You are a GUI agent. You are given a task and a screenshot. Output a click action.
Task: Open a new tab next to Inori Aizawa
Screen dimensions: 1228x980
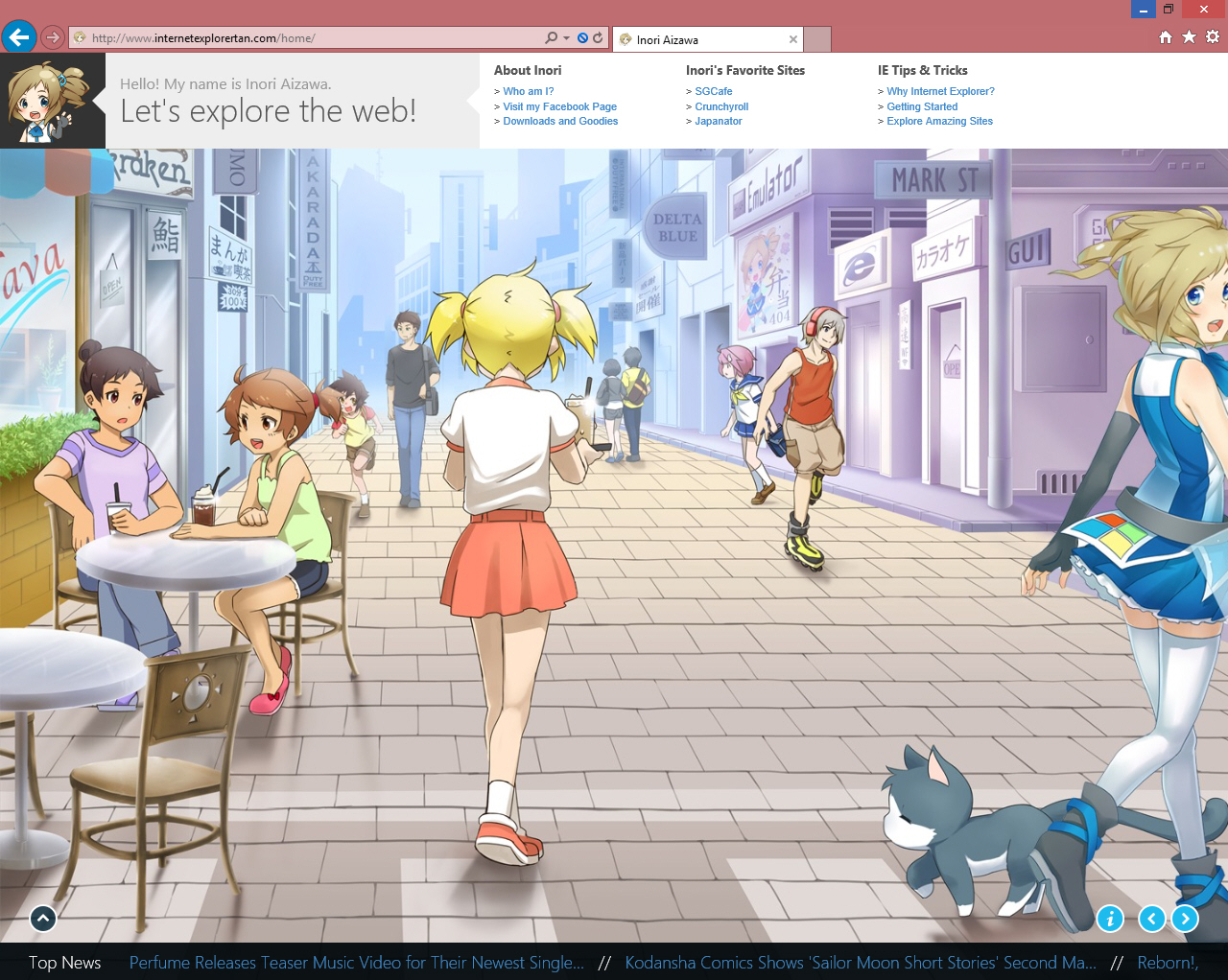[815, 39]
